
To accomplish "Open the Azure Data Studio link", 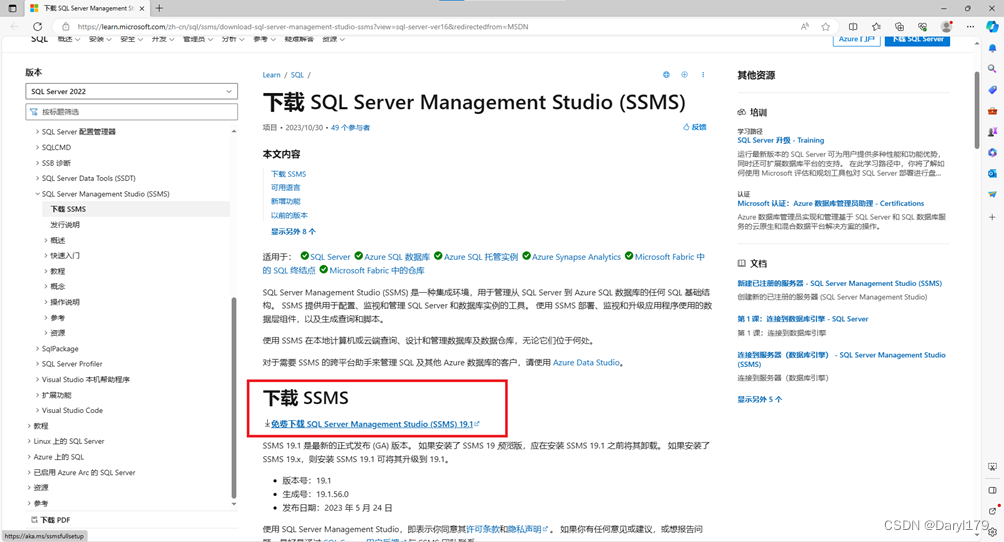I will click(x=586, y=363).
